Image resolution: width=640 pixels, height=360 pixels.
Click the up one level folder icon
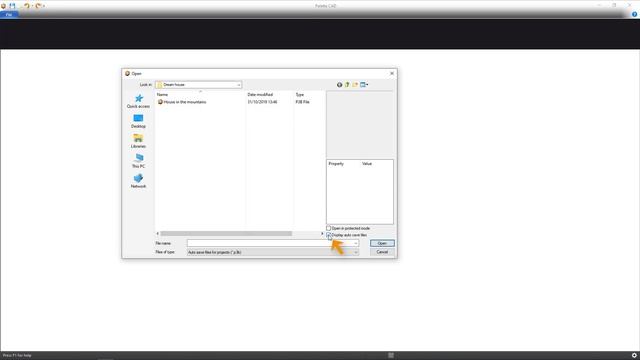click(347, 84)
